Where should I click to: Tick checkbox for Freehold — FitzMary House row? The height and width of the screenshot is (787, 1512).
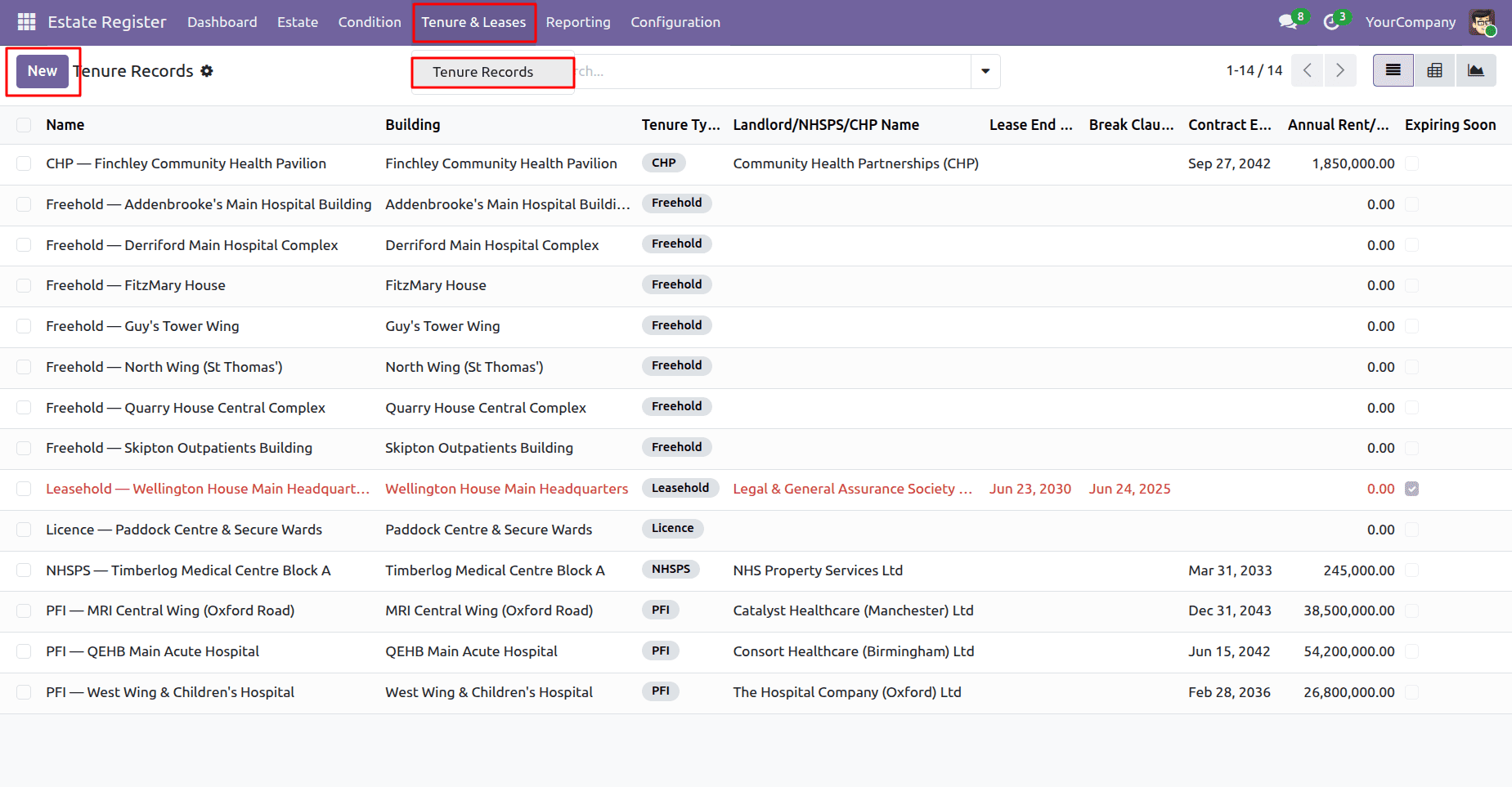[24, 285]
